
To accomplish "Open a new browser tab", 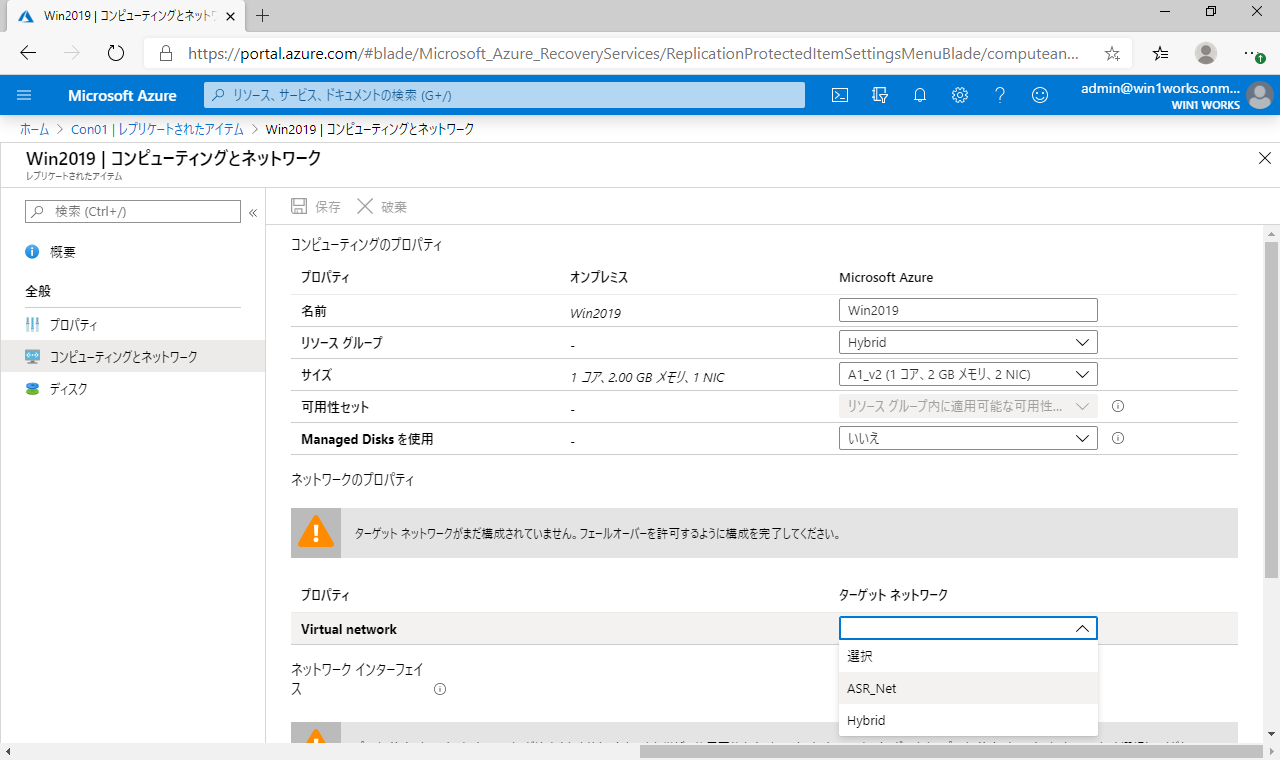I will click(x=263, y=16).
